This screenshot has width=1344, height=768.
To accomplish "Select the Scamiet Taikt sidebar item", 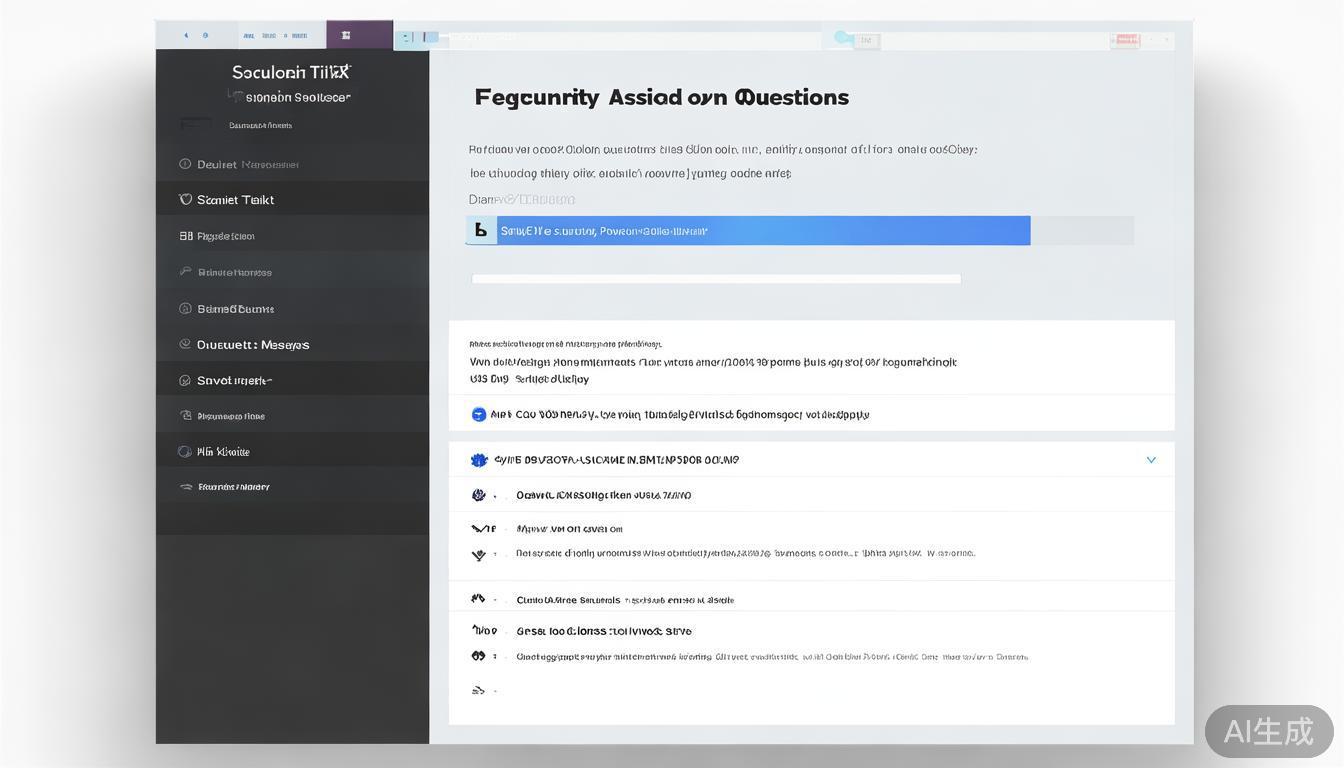I will click(236, 199).
